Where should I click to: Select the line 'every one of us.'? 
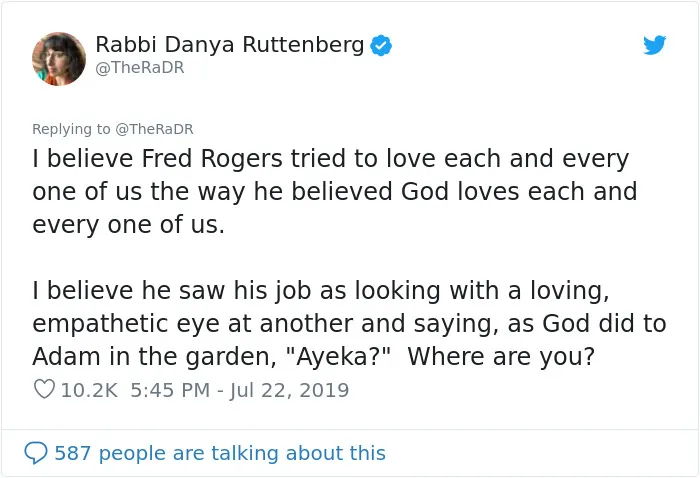coord(129,224)
